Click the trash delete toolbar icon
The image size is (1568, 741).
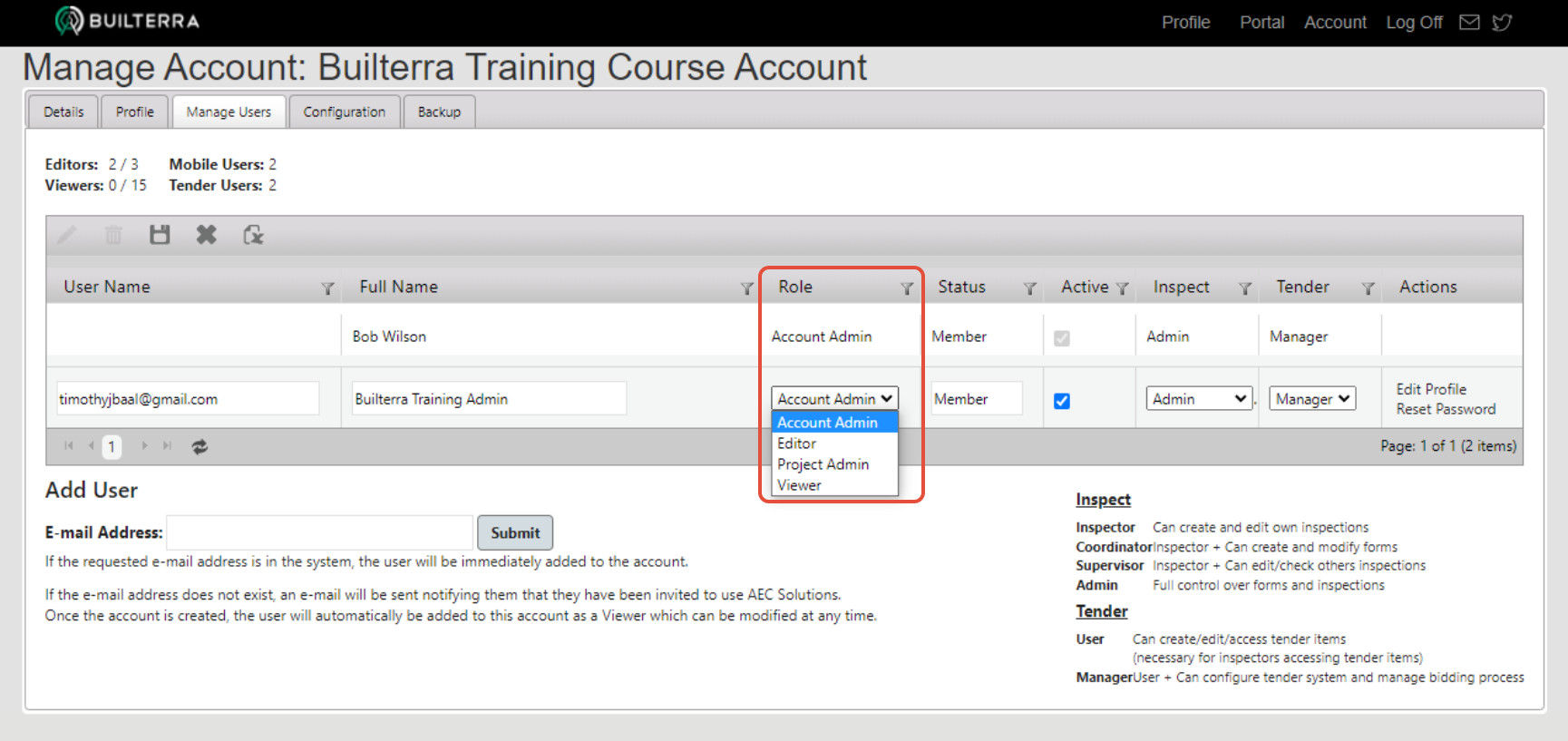(113, 235)
